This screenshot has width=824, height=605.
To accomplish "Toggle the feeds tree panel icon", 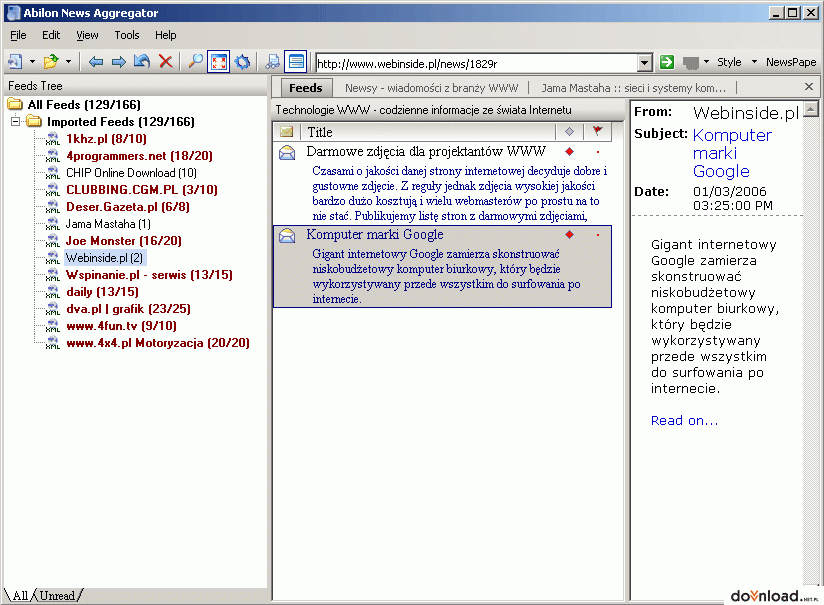I will pyautogui.click(x=272, y=62).
